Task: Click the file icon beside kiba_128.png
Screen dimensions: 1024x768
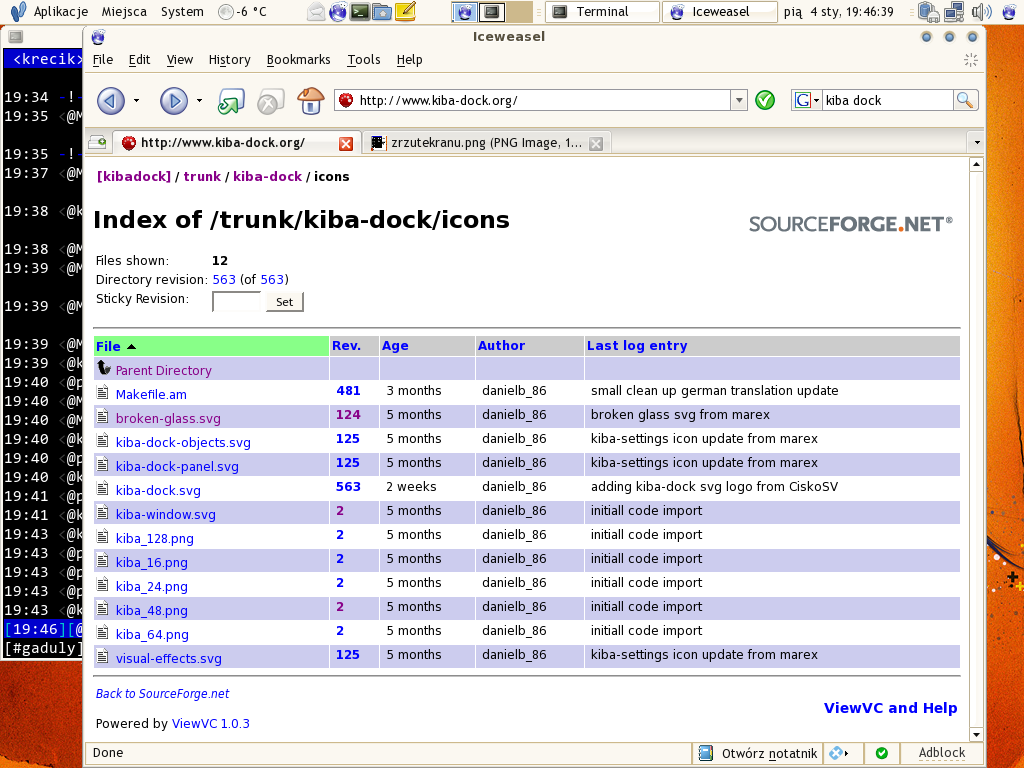Action: click(103, 536)
